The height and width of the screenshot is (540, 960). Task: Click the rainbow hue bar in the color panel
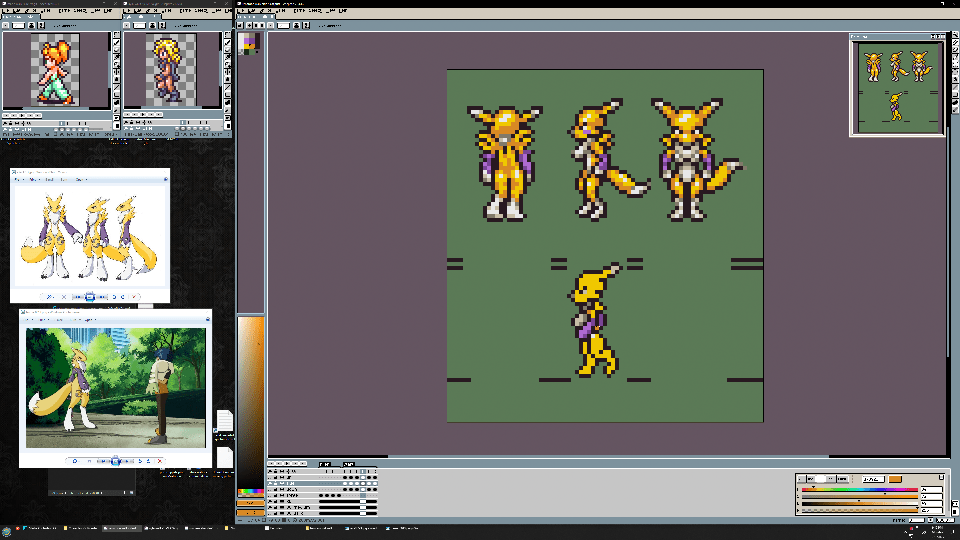click(860, 490)
